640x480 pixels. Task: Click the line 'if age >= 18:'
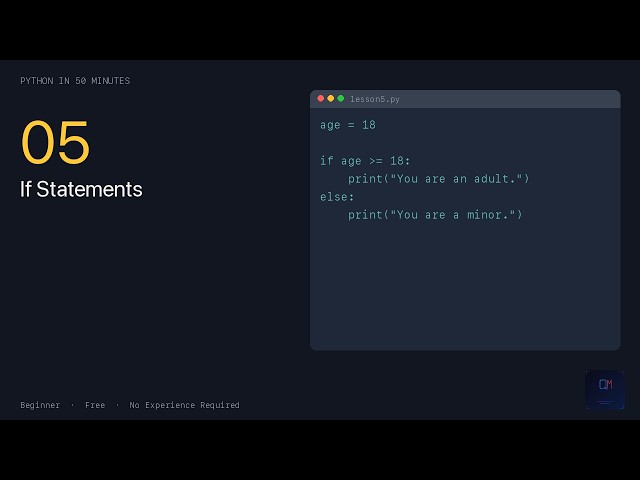(x=365, y=161)
